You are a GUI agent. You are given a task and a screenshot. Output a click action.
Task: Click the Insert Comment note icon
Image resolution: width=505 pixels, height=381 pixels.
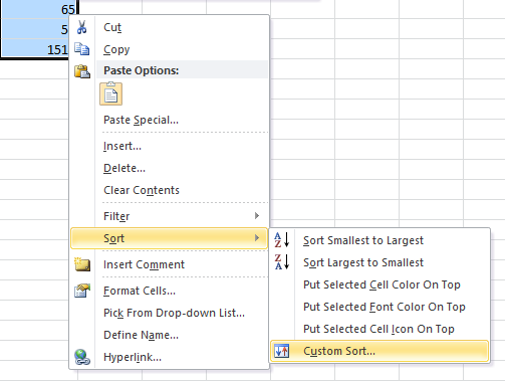coord(82,264)
